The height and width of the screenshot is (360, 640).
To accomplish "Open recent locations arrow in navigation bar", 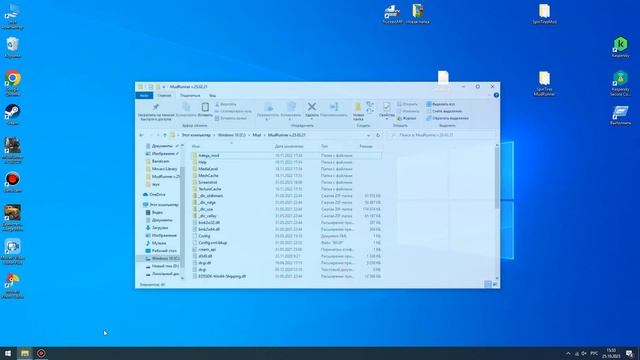I will 158,135.
